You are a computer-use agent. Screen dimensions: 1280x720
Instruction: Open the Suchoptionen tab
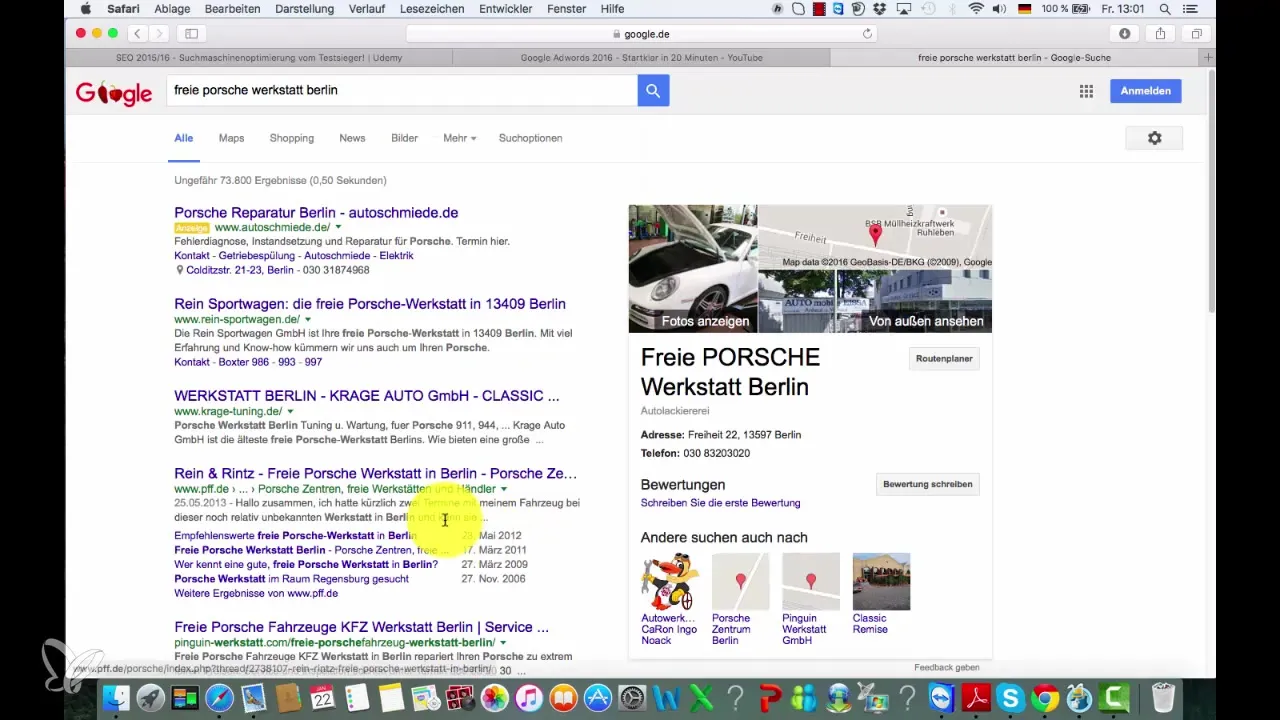pyautogui.click(x=530, y=138)
